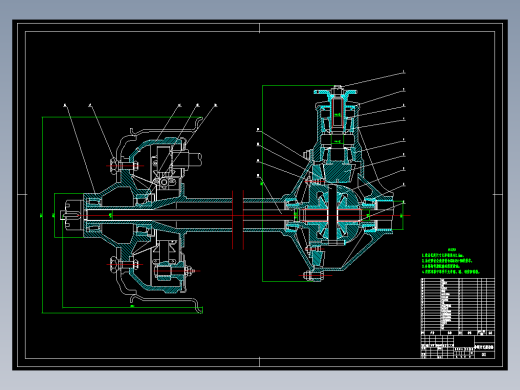Select the upper red wheel bolt centerline
This screenshot has height=390, width=520.
pos(125,166)
